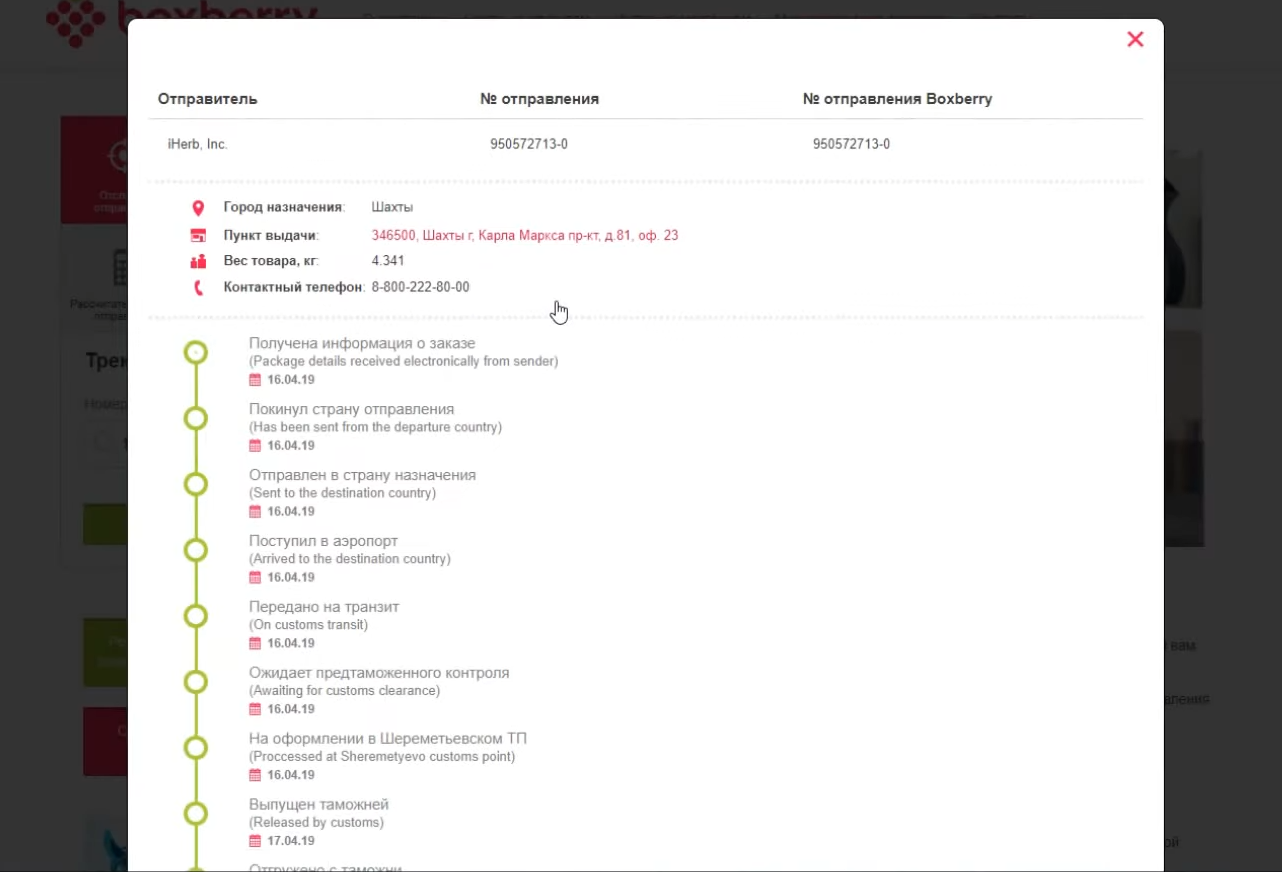Click timeline circle for Ожидает предтаможенного контроля

tap(196, 682)
